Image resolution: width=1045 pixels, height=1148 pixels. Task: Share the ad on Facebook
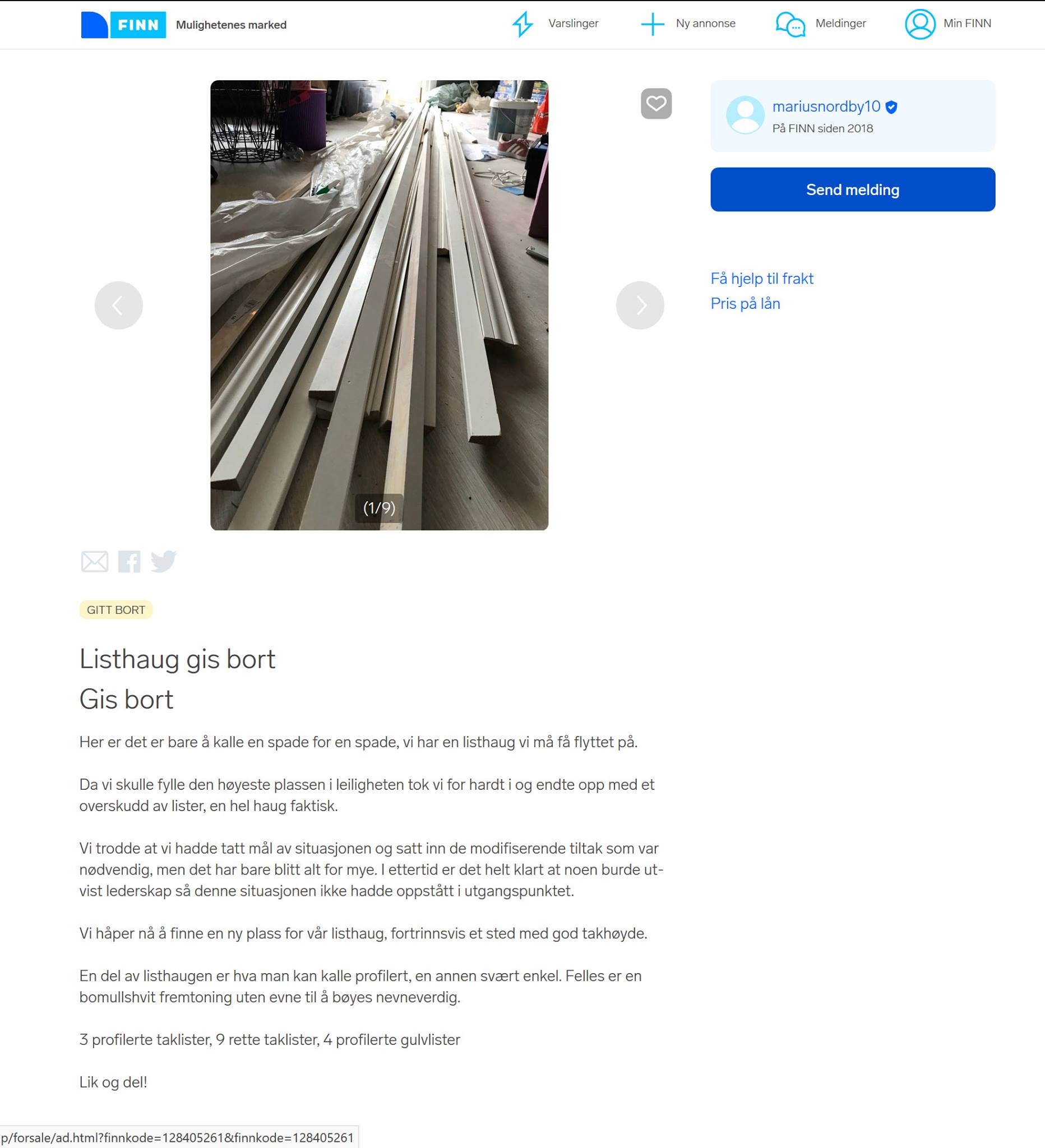(x=130, y=562)
